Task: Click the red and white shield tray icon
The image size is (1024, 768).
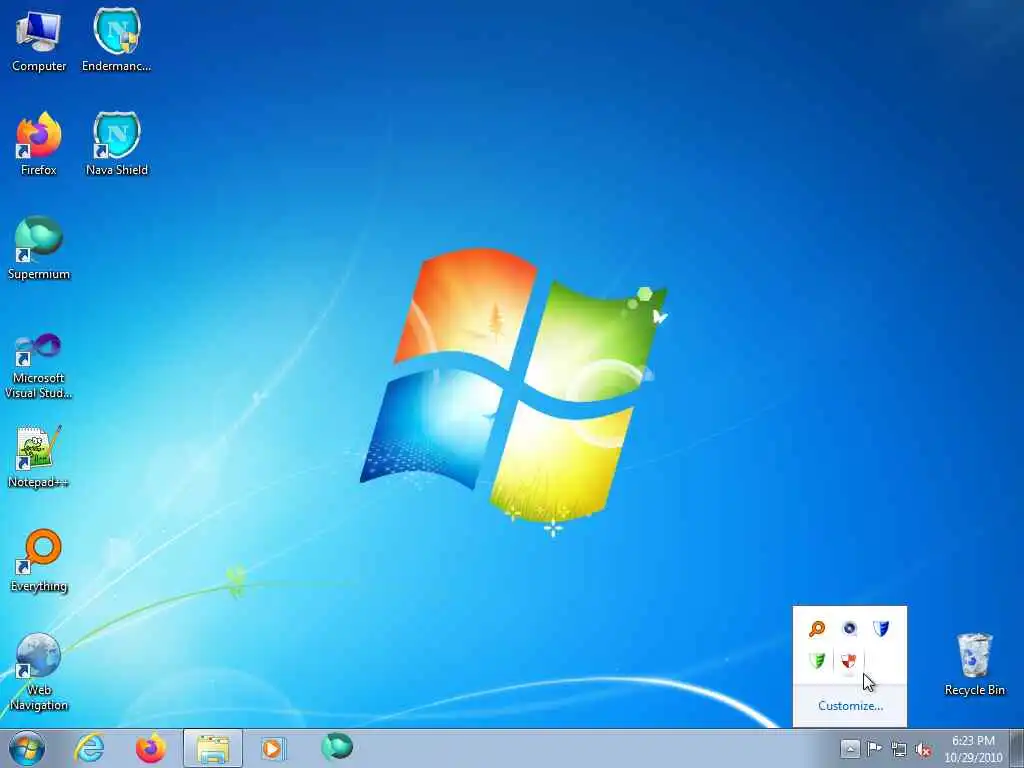Action: coord(848,660)
